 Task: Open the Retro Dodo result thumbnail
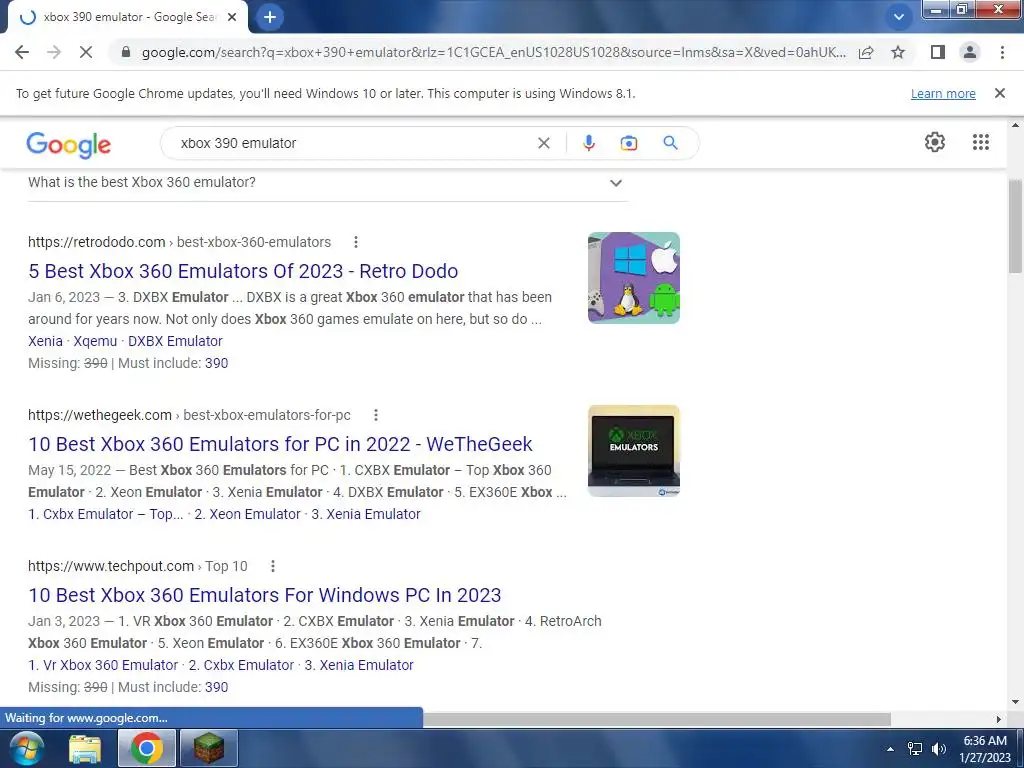click(633, 278)
